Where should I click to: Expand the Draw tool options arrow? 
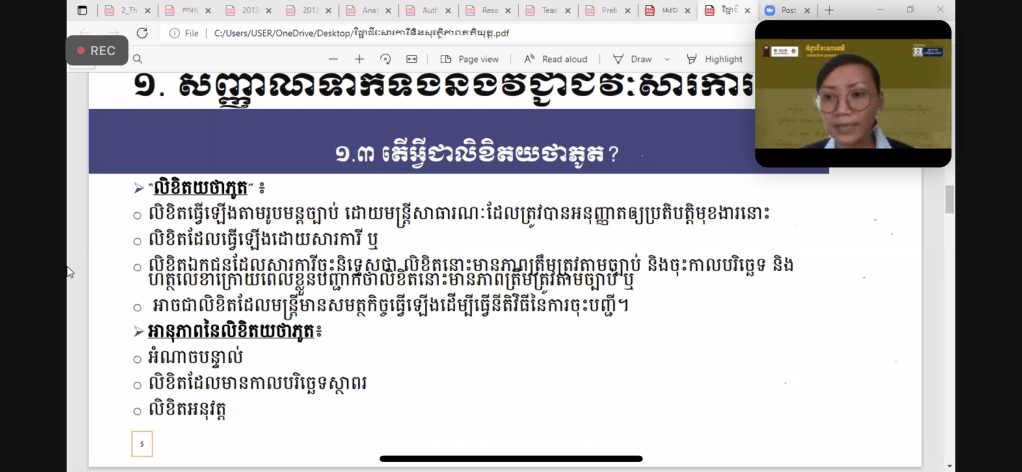point(666,59)
